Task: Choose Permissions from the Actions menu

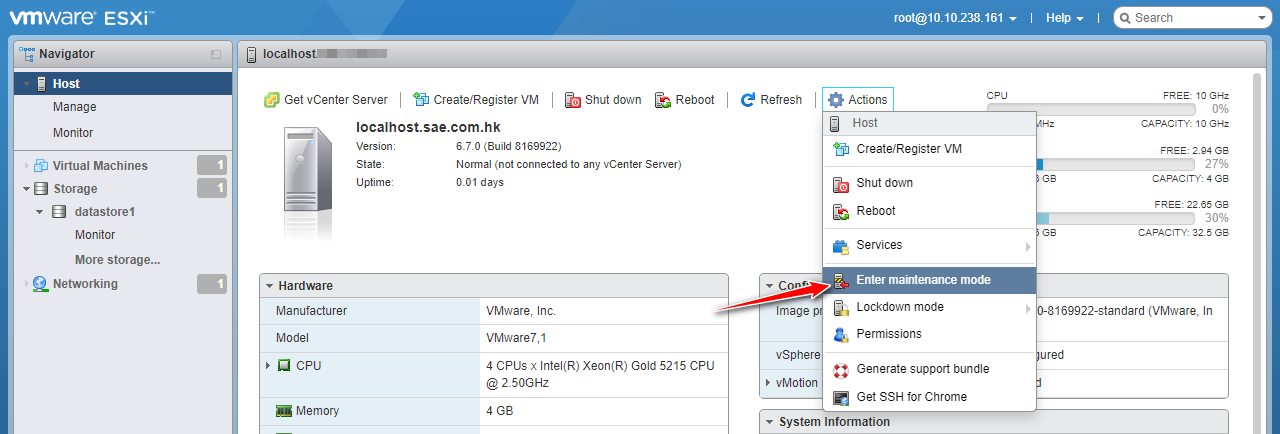Action: click(889, 334)
